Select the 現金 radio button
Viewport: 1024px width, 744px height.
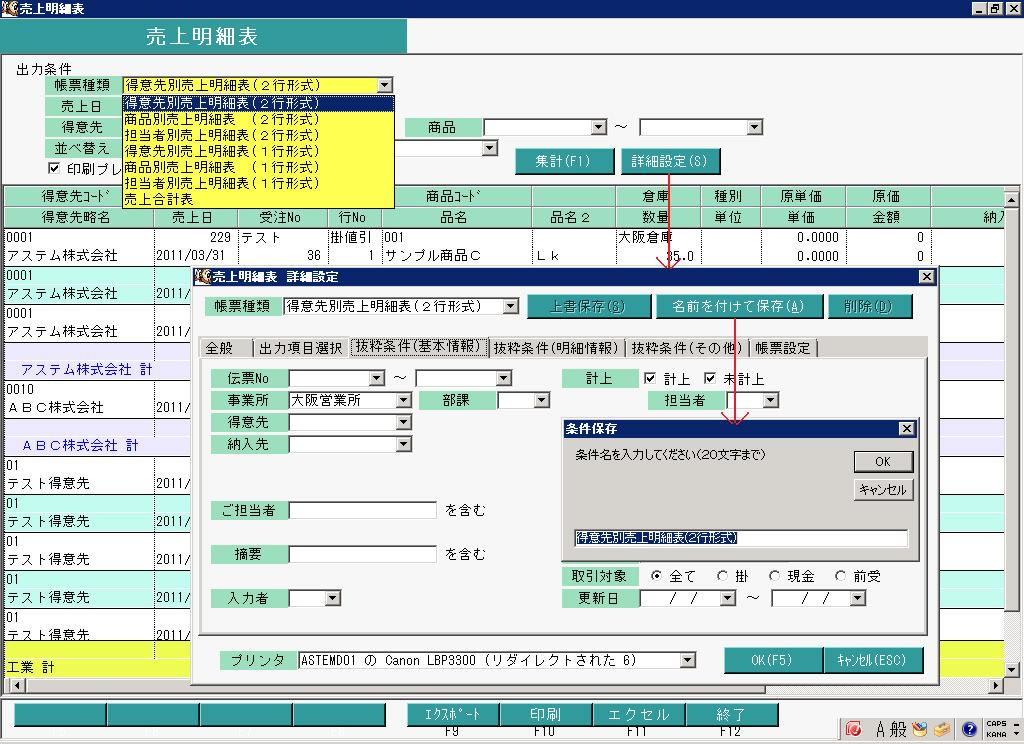click(775, 575)
